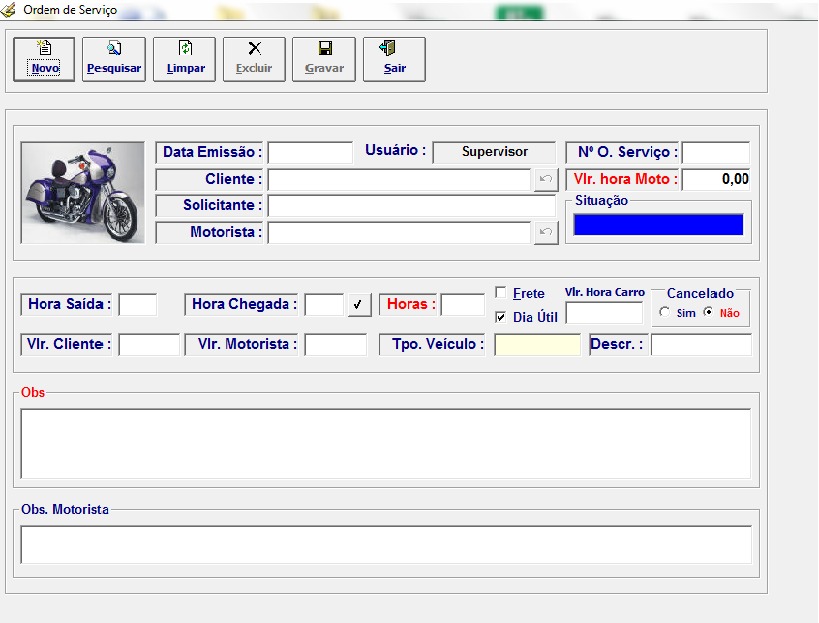The width and height of the screenshot is (819, 623).
Task: Uncheck the Dia Útil checkbox
Action: point(501,317)
